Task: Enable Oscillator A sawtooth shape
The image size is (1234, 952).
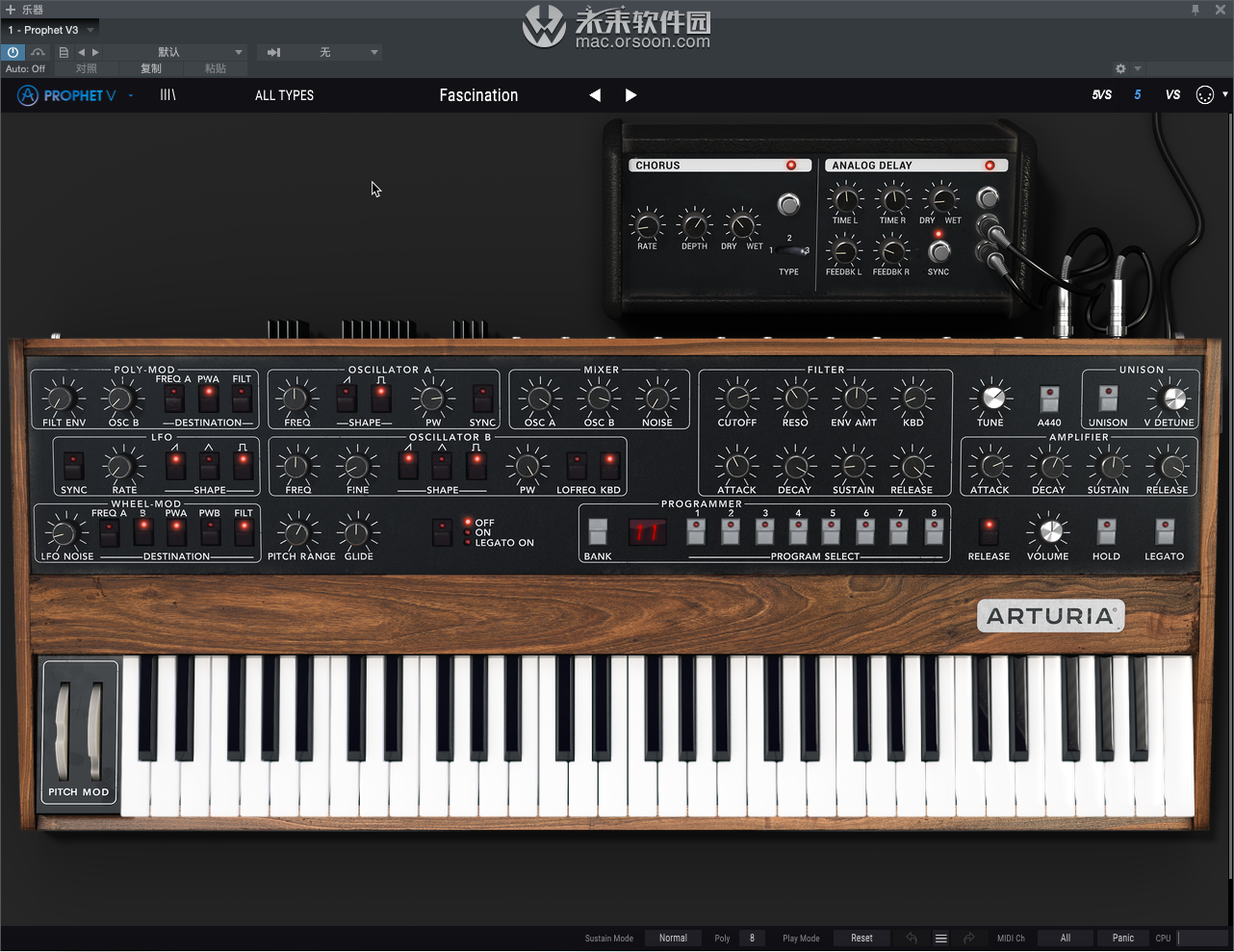Action: (x=347, y=399)
